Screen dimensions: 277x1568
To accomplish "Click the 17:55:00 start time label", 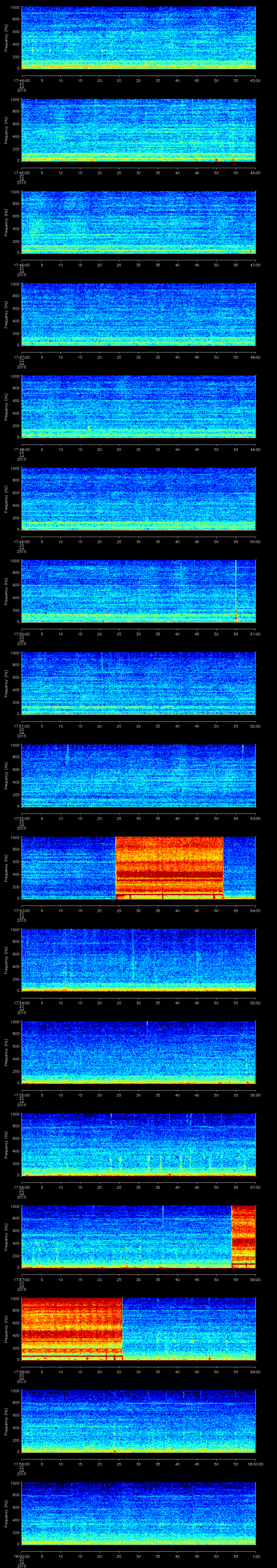I will click(21, 1095).
